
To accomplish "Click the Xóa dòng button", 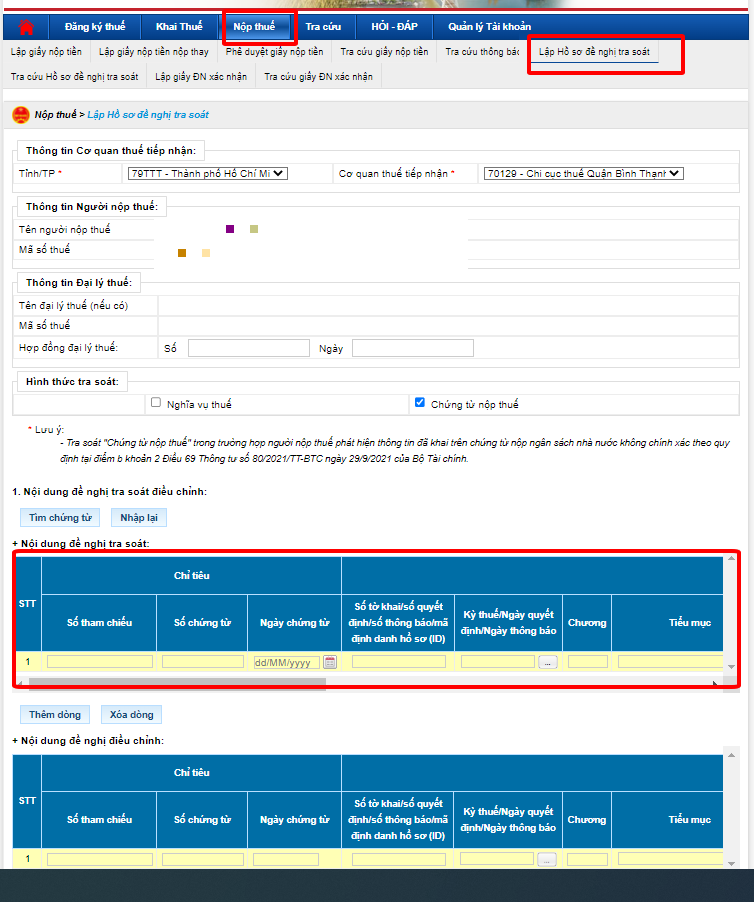I will 132,715.
